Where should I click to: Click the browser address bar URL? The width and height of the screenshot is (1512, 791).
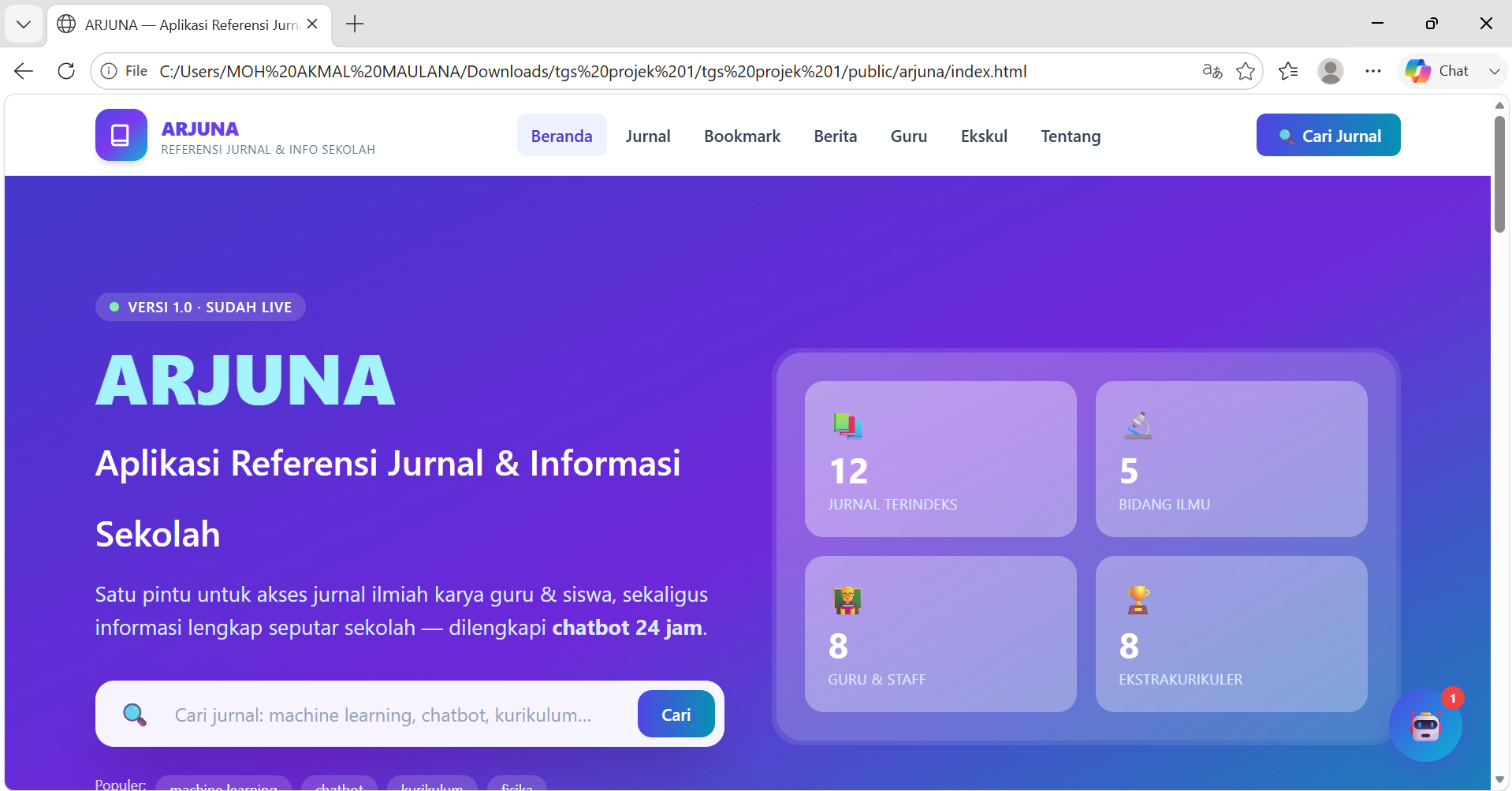point(593,71)
